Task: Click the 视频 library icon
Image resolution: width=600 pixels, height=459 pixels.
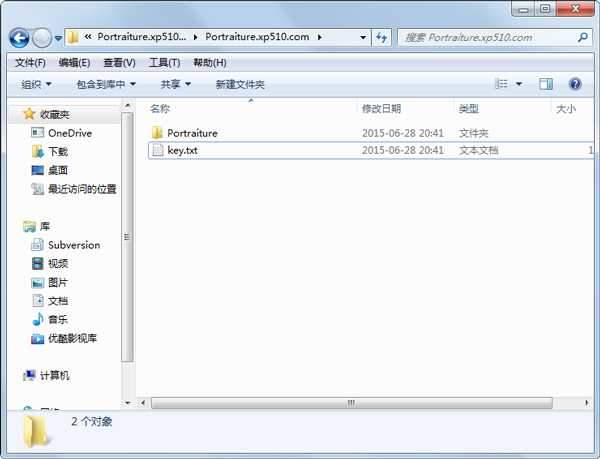Action: click(38, 263)
